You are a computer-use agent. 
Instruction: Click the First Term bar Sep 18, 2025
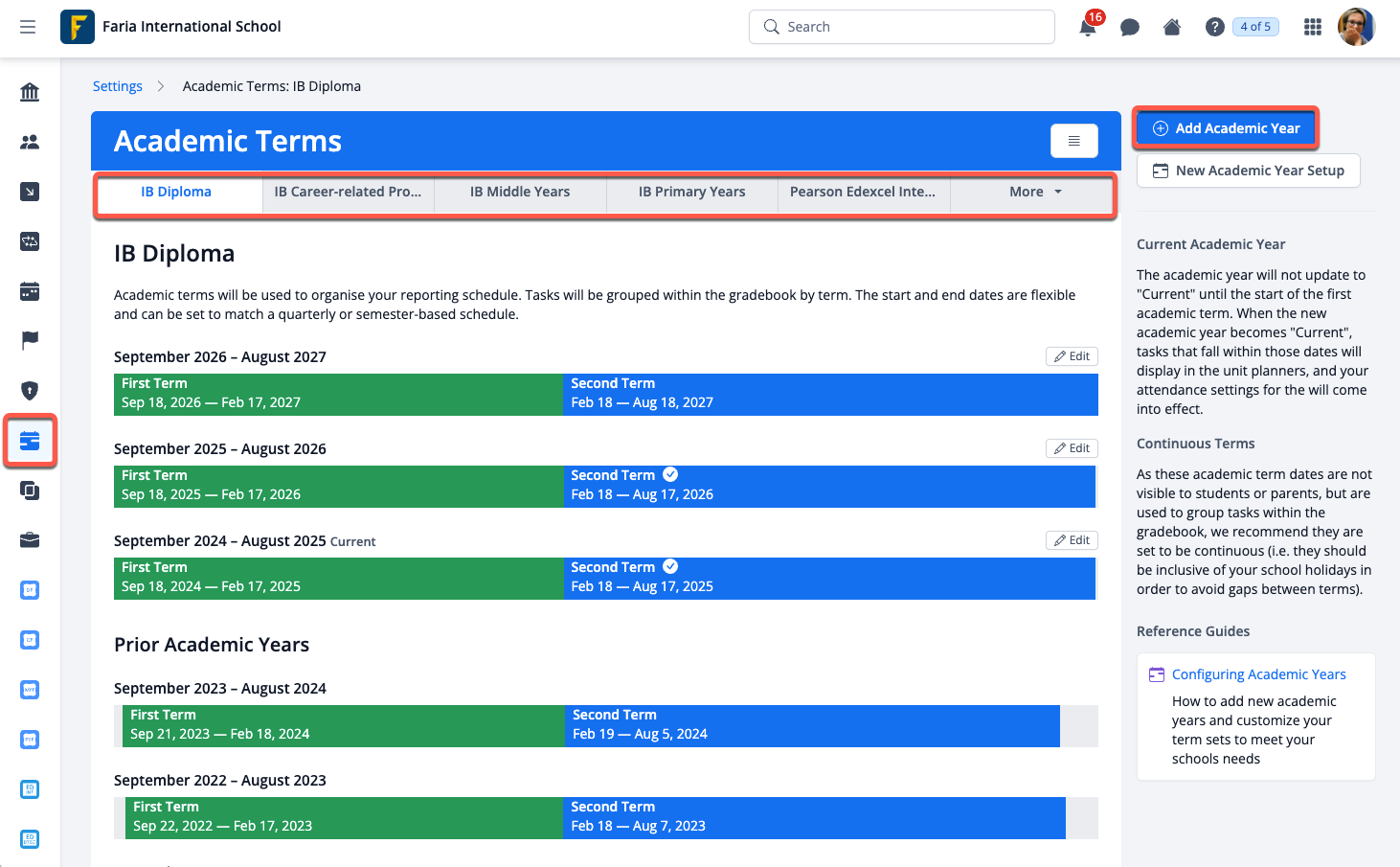pyautogui.click(x=338, y=486)
